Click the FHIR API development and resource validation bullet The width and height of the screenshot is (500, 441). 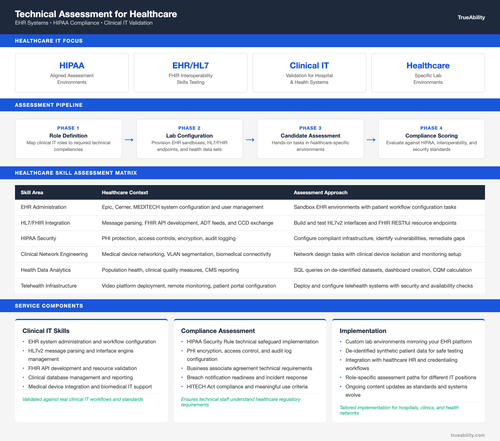tap(82, 368)
